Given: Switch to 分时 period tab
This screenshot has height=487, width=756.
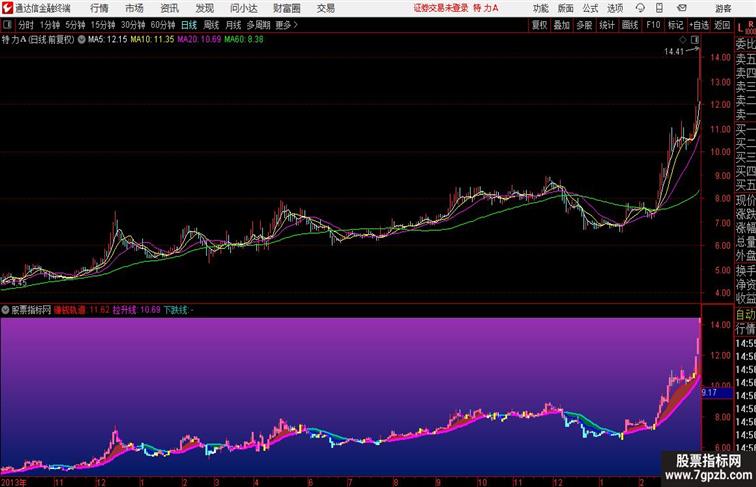Looking at the screenshot, I should pyautogui.click(x=26, y=25).
